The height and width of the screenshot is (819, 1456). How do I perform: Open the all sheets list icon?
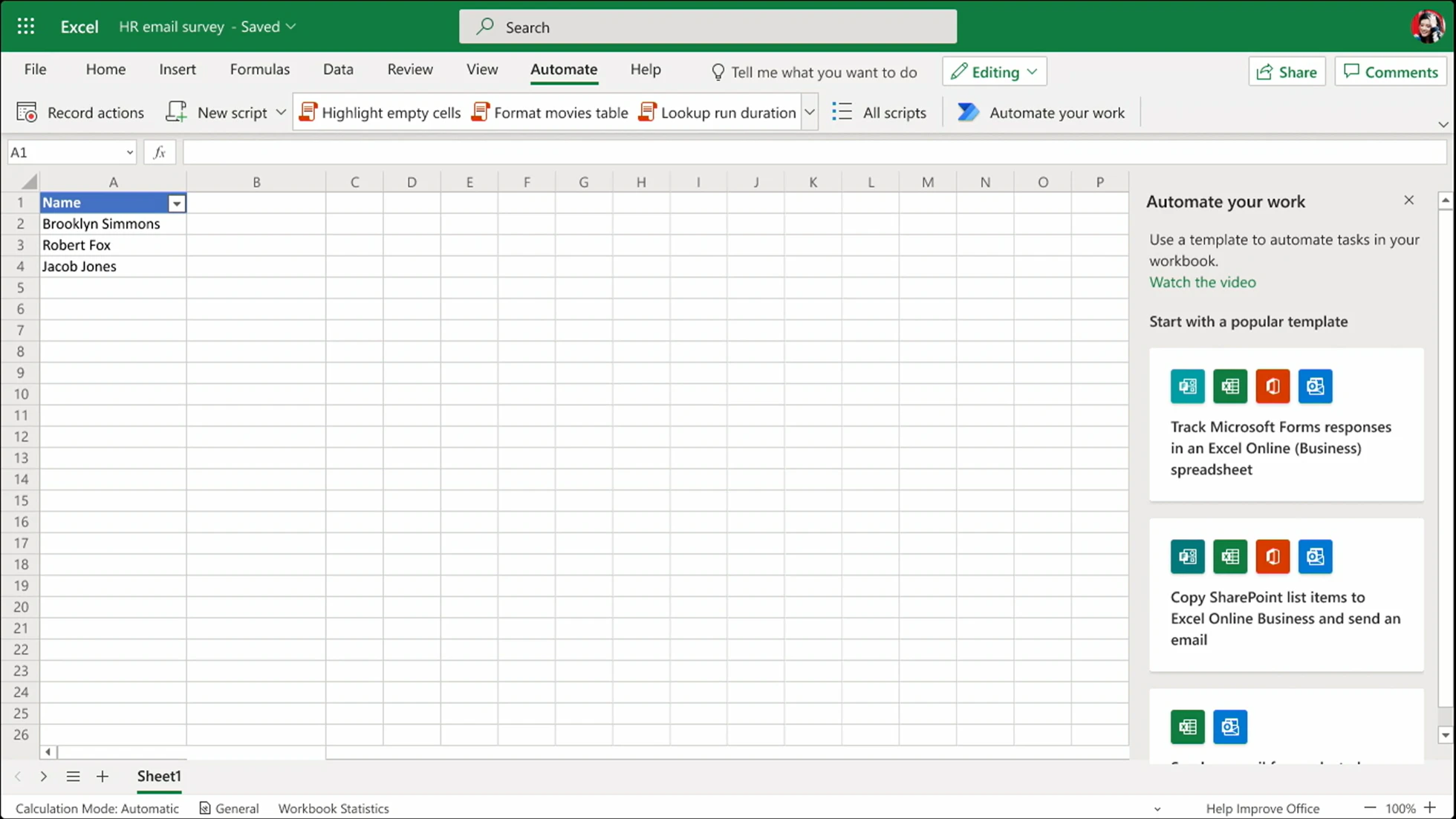coord(73,776)
